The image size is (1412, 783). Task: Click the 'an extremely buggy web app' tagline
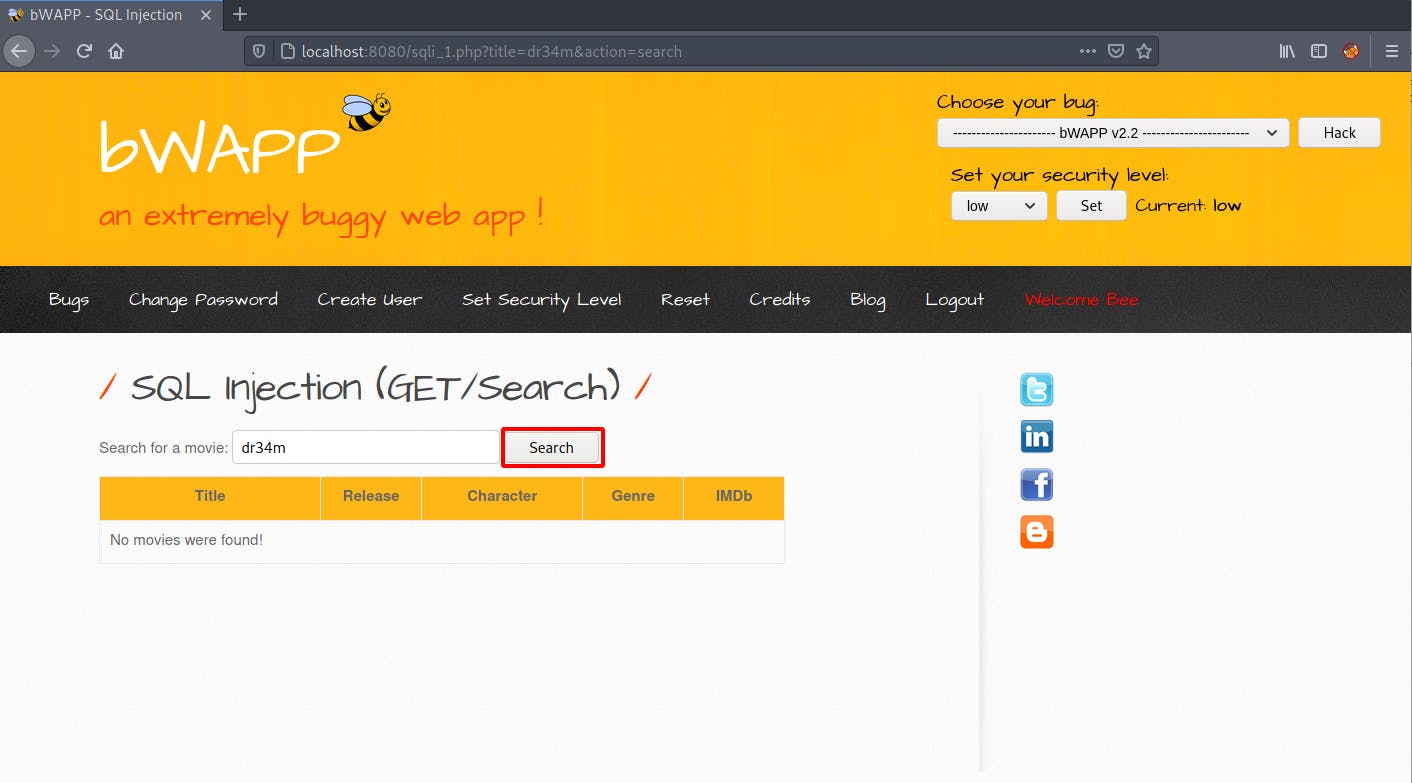point(321,215)
